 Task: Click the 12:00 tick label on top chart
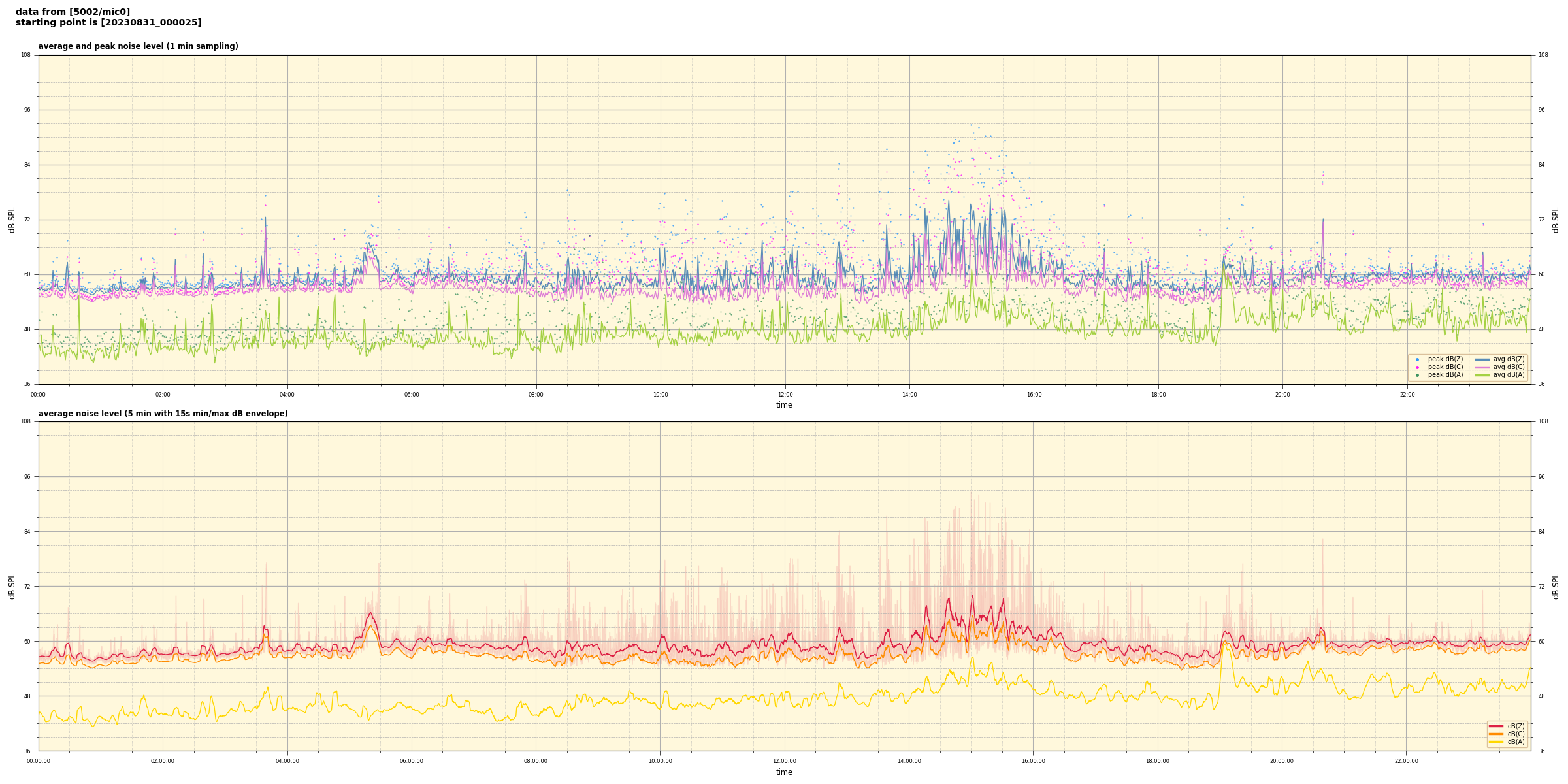click(785, 395)
